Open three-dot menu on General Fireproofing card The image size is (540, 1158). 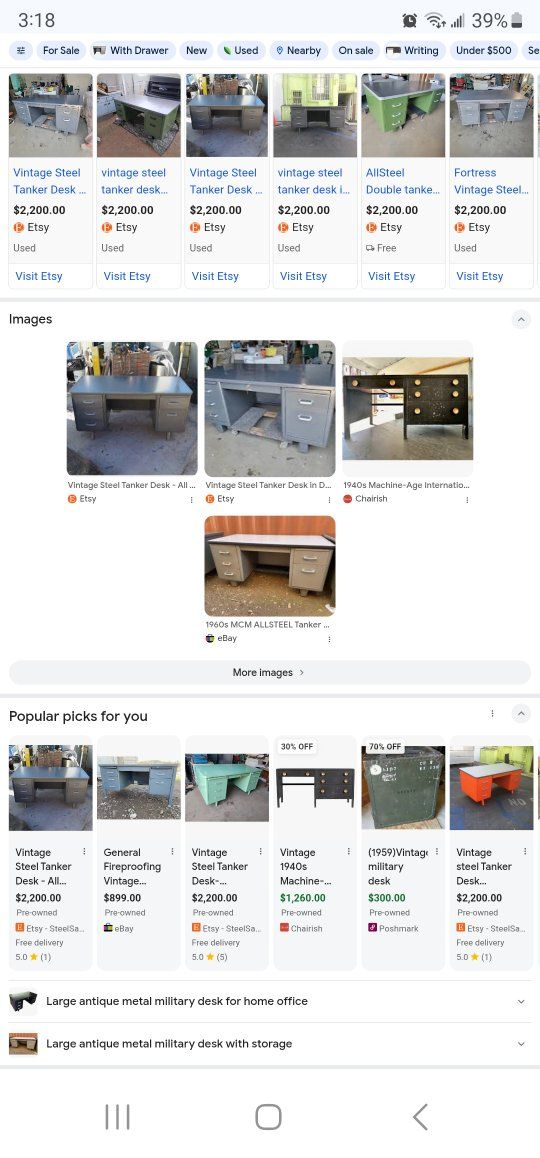[172, 852]
